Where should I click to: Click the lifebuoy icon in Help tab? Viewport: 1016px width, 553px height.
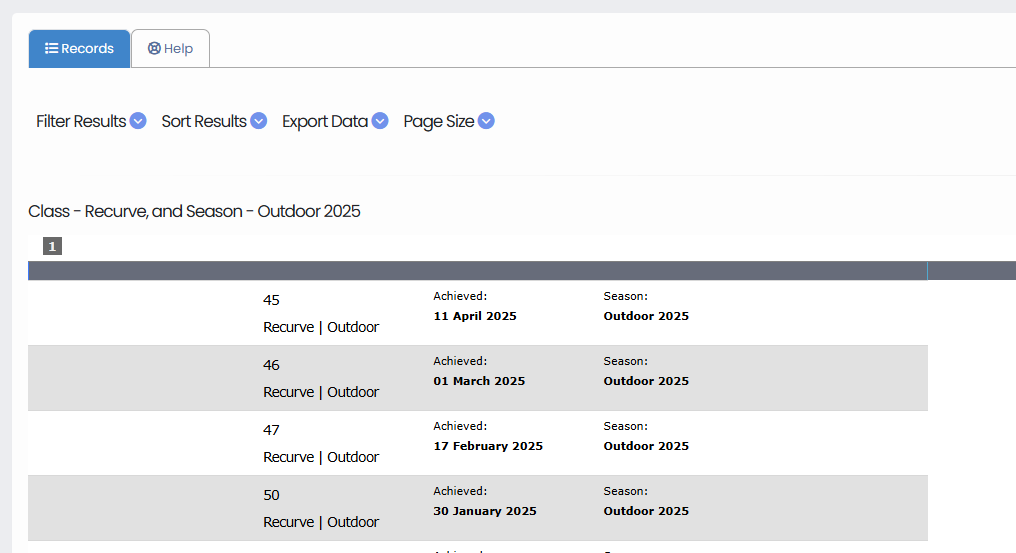tap(154, 49)
